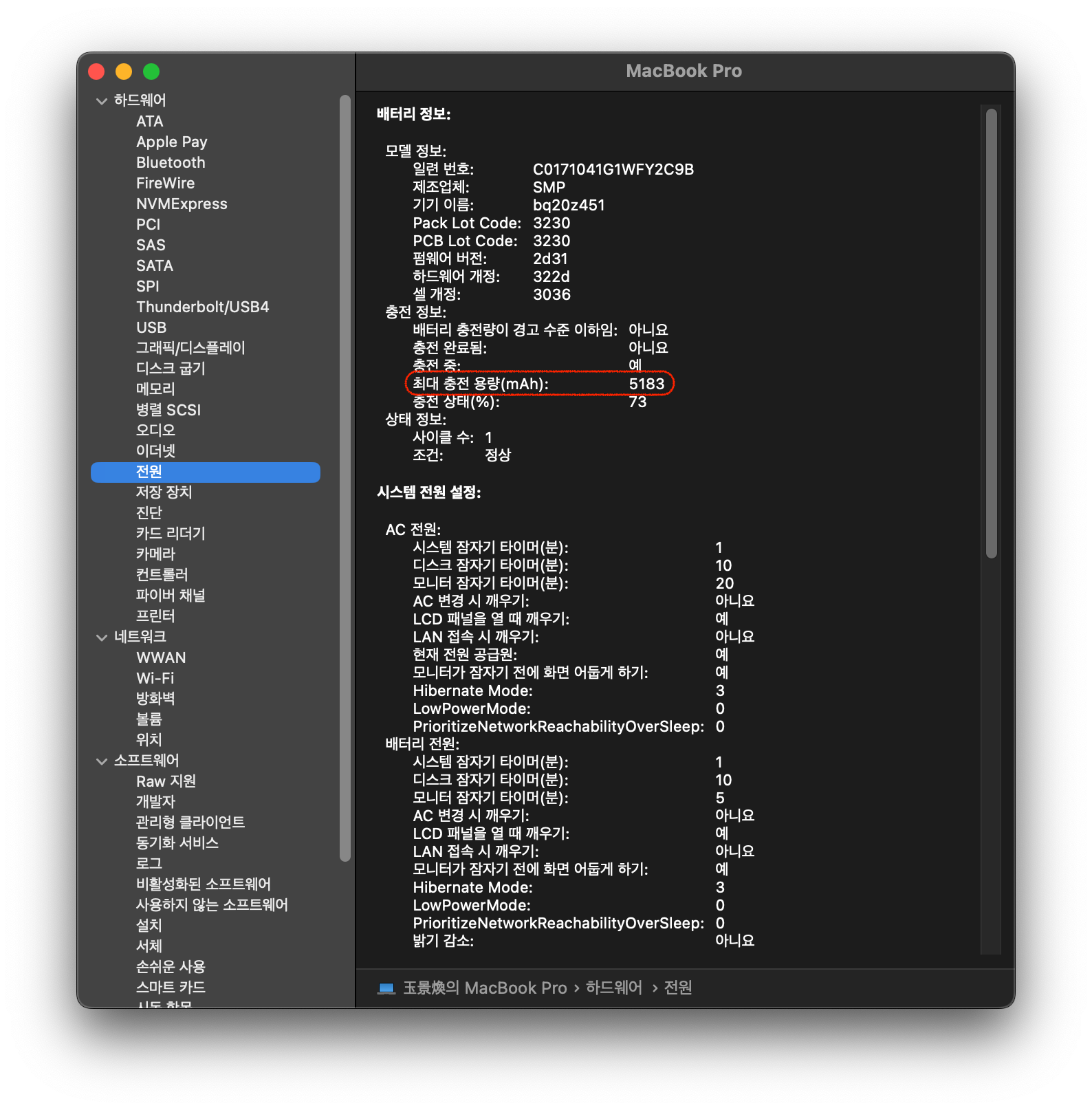Select 컨트롤러 in the sidebar
The height and width of the screenshot is (1110, 1092).
click(x=162, y=575)
